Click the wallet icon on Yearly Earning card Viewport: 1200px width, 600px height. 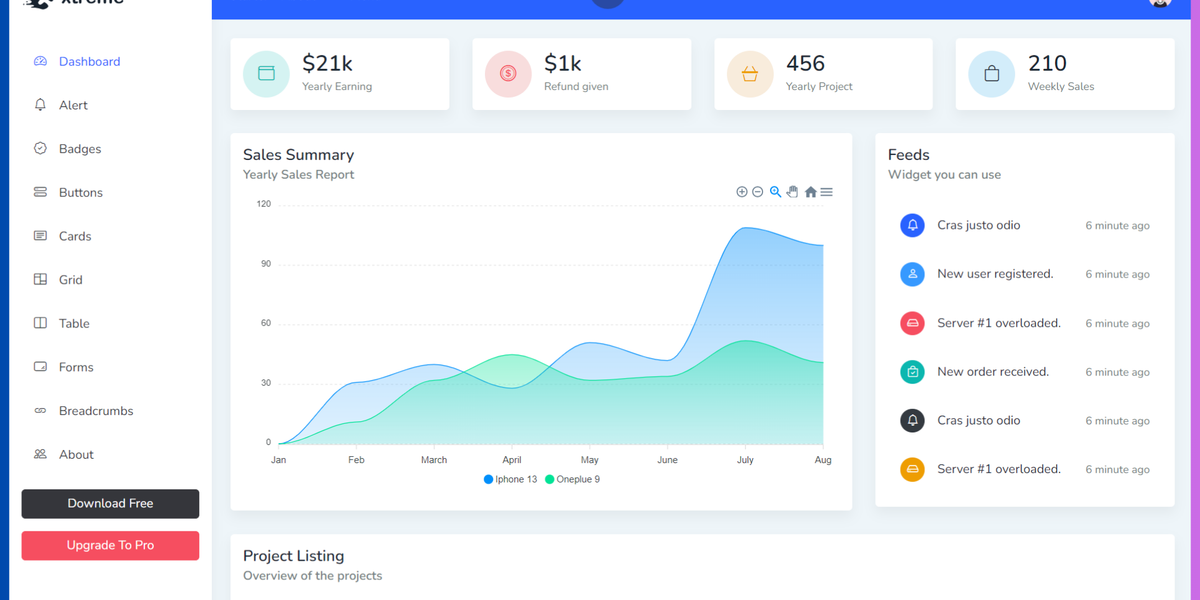[265, 73]
